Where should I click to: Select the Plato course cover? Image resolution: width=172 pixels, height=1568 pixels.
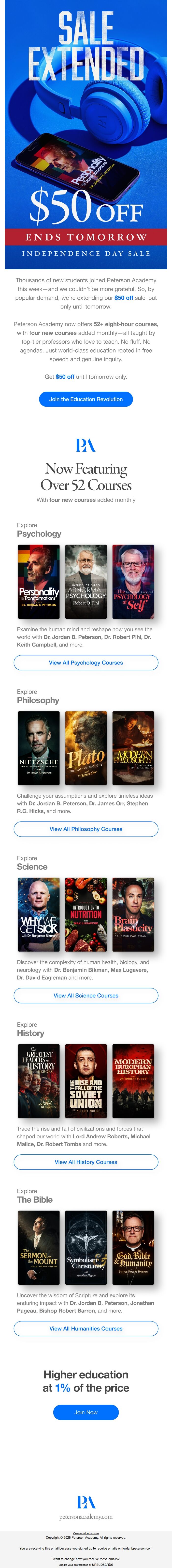pyautogui.click(x=86, y=748)
